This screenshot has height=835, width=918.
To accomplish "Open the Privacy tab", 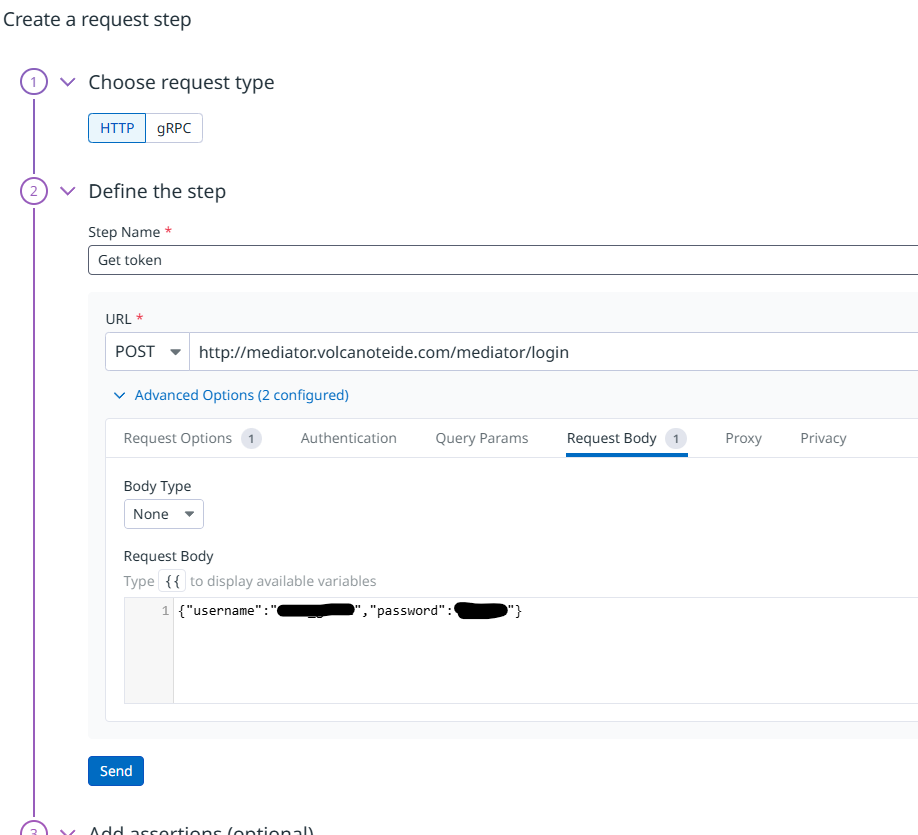I will [823, 438].
